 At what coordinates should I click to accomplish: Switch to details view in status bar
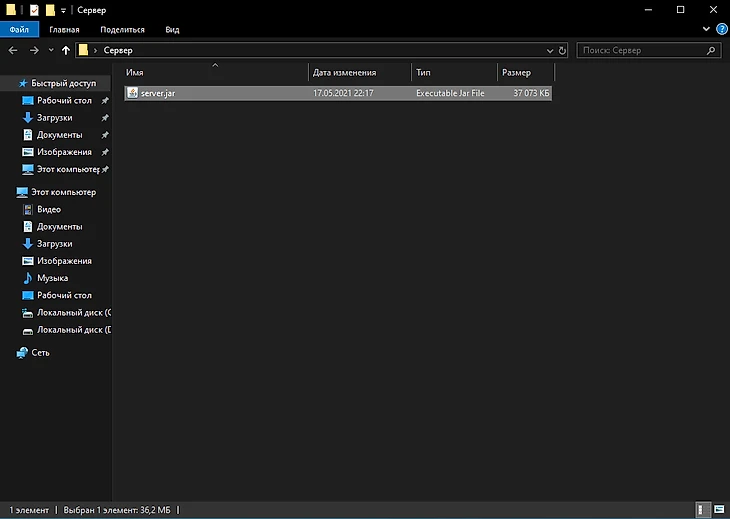pos(703,509)
